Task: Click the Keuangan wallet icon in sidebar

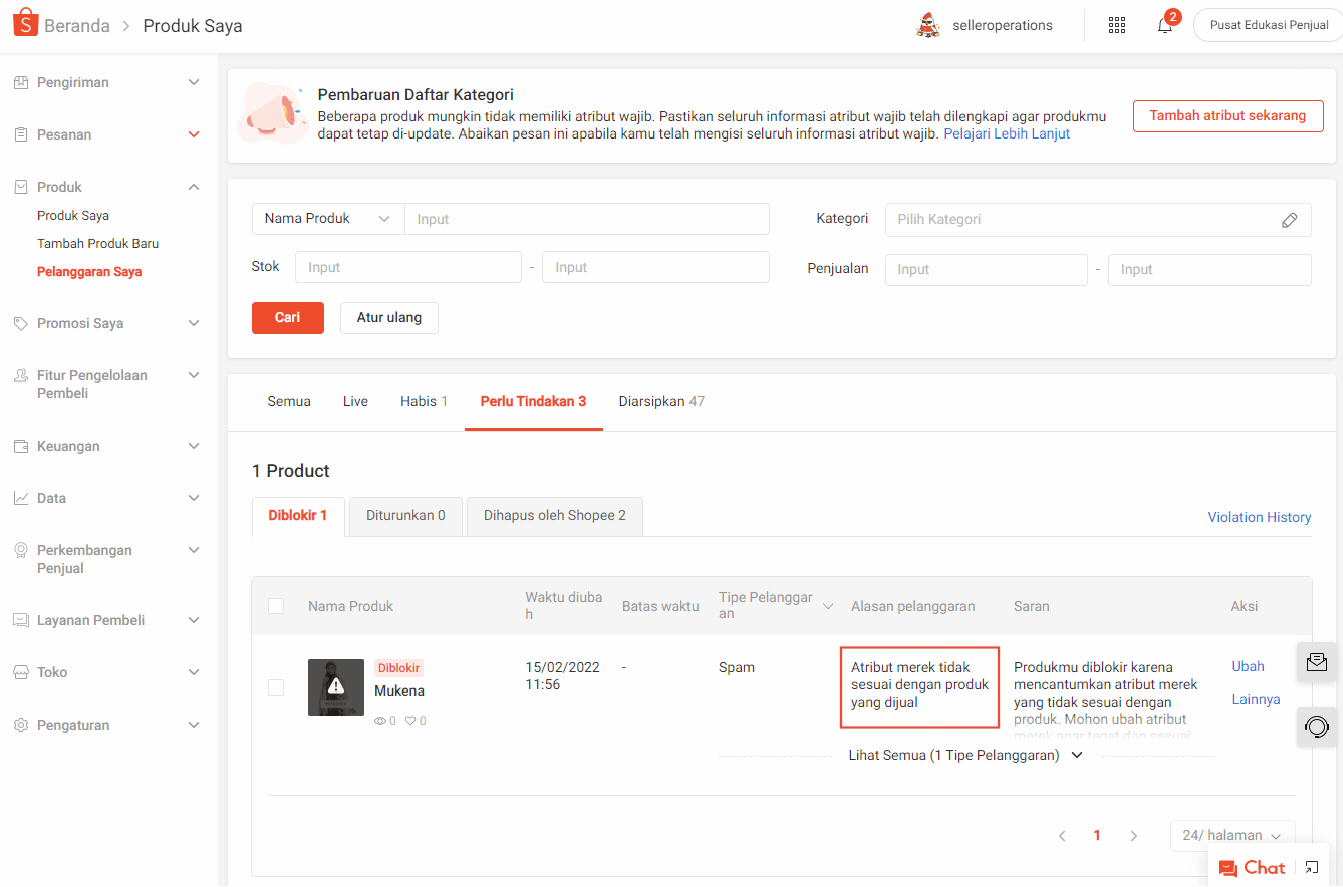Action: [x=21, y=445]
